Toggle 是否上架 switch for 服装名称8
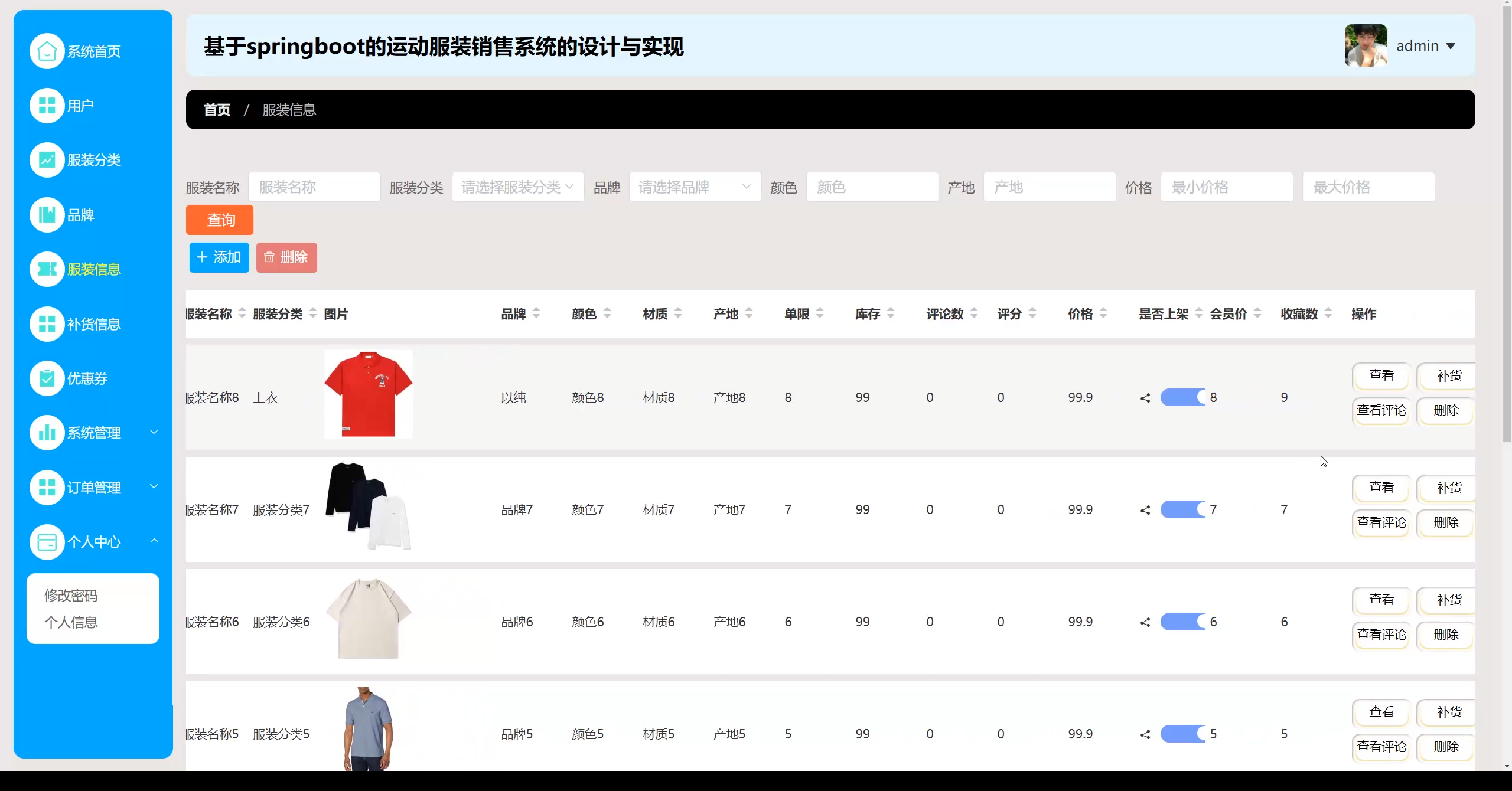Screen dimensions: 1512x791 point(1183,397)
